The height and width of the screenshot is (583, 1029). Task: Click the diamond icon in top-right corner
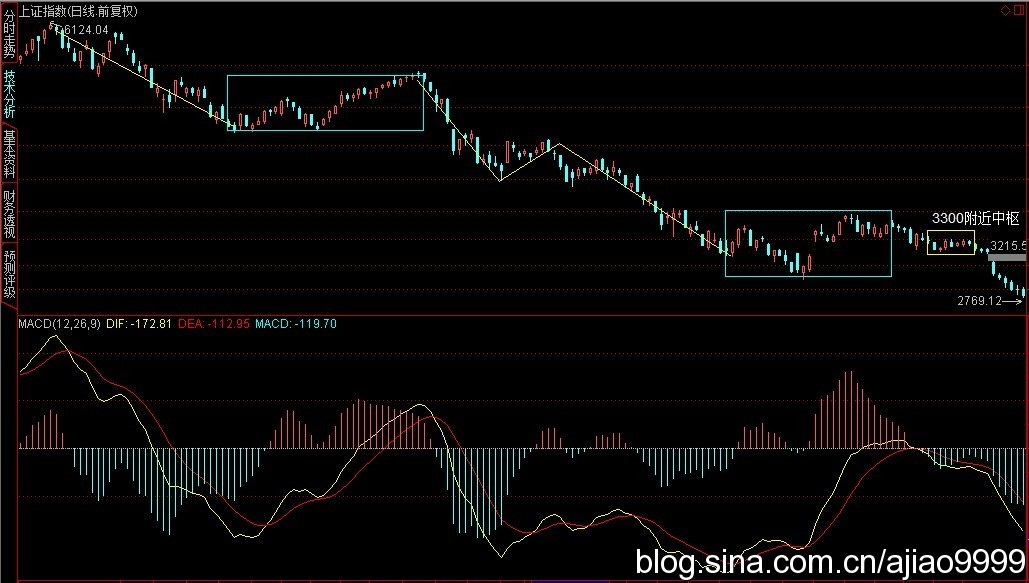coord(1006,10)
